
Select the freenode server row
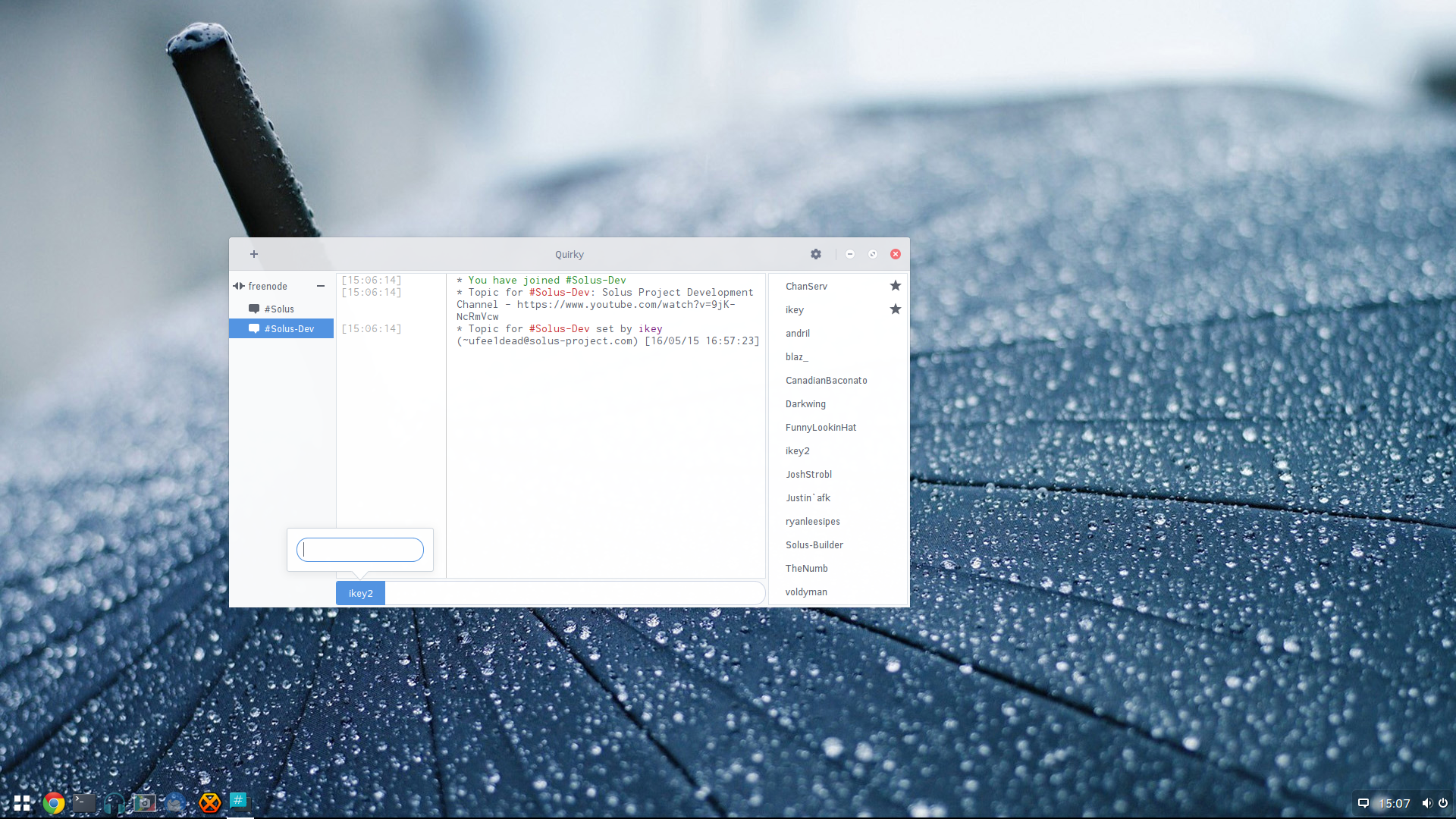tap(281, 286)
